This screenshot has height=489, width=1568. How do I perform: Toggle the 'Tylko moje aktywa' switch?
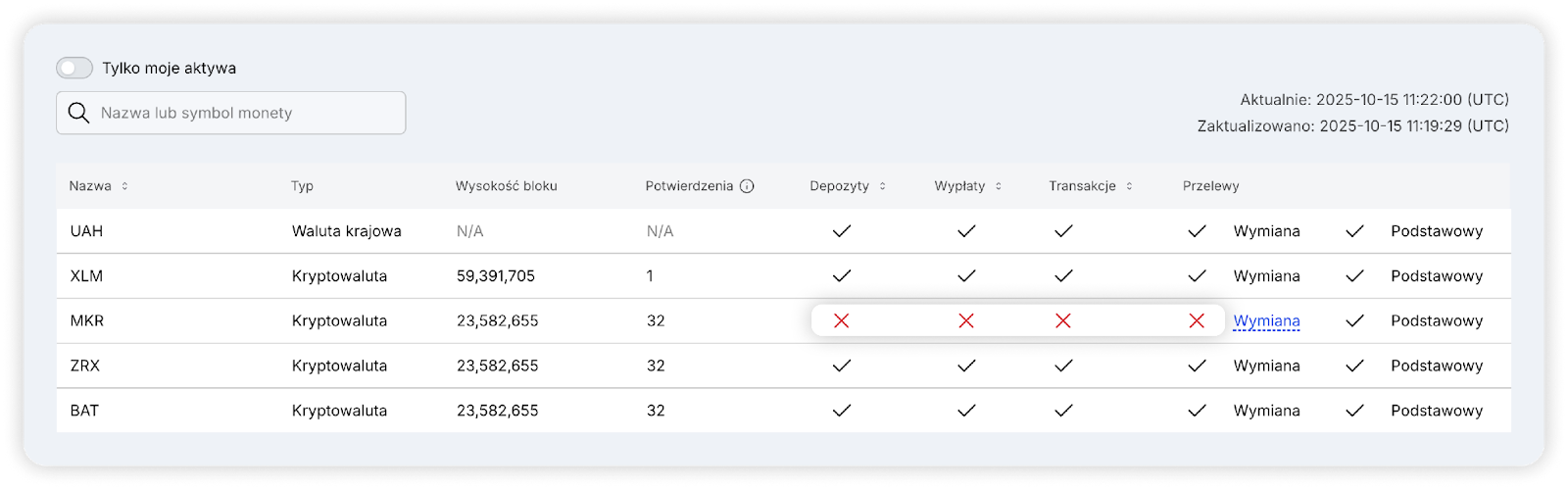[x=74, y=68]
